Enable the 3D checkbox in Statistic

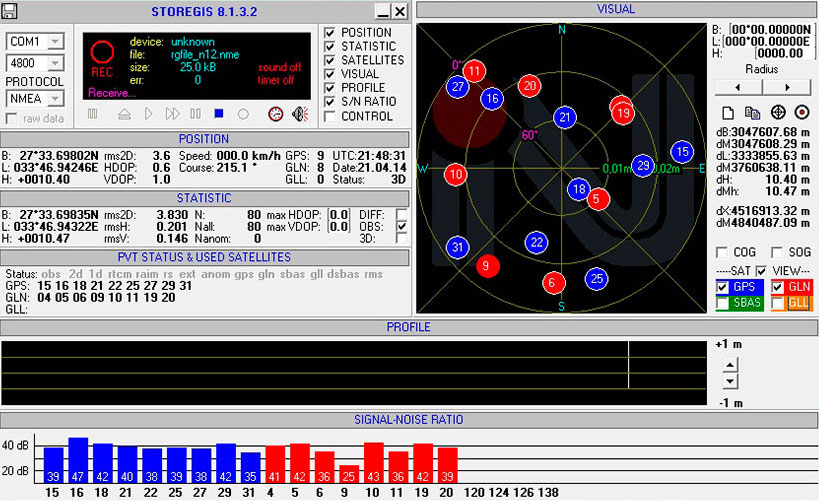click(x=401, y=238)
